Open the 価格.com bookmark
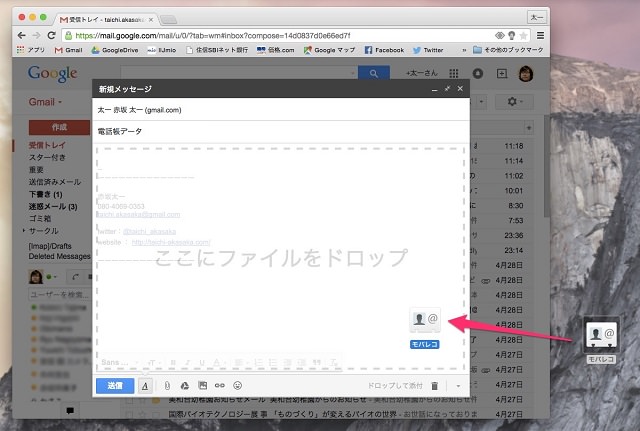The width and height of the screenshot is (640, 431). 276,50
